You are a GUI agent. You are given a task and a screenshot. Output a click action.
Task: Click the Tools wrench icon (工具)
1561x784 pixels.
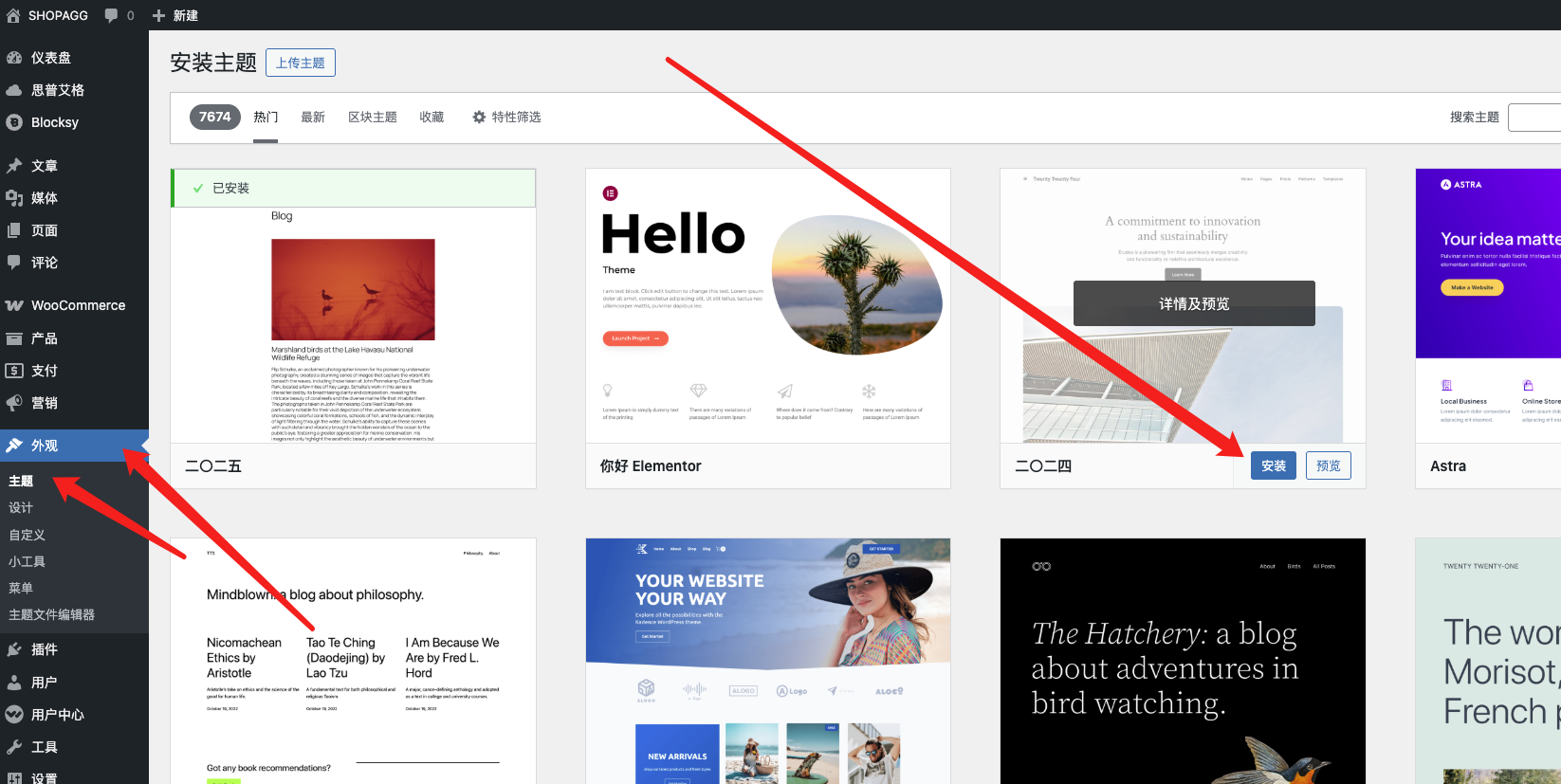click(x=14, y=747)
